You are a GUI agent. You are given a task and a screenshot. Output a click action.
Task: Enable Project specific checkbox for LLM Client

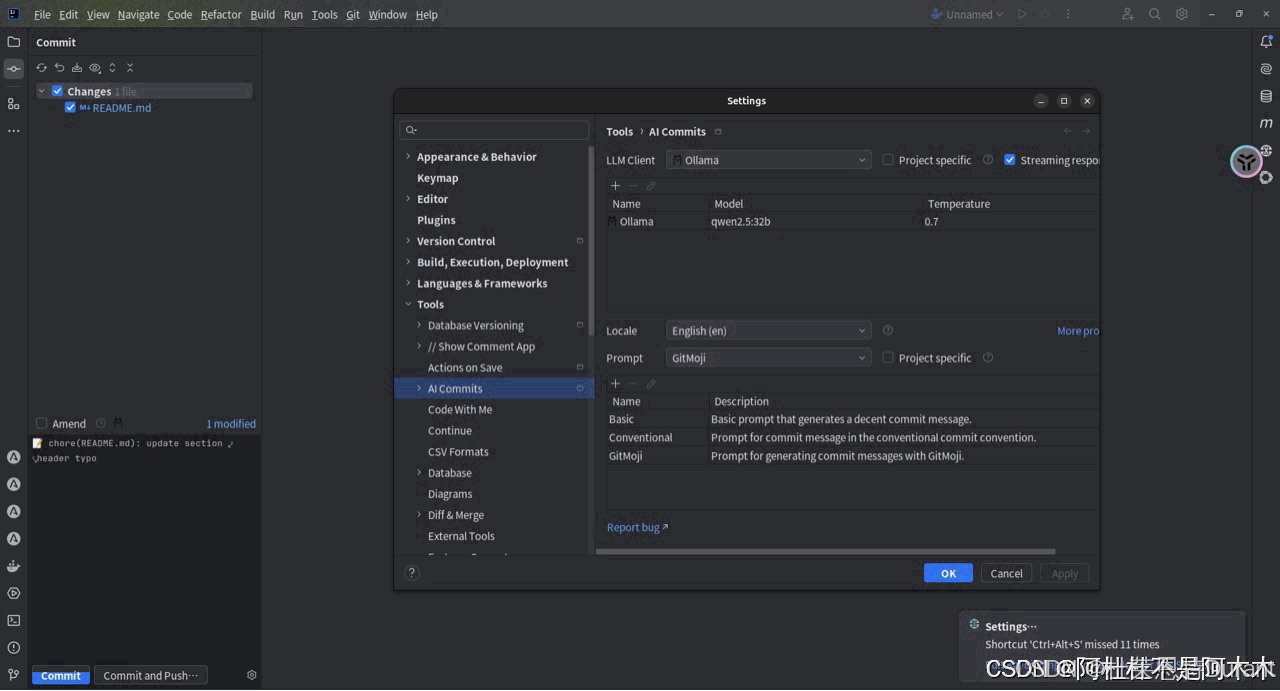coord(888,160)
